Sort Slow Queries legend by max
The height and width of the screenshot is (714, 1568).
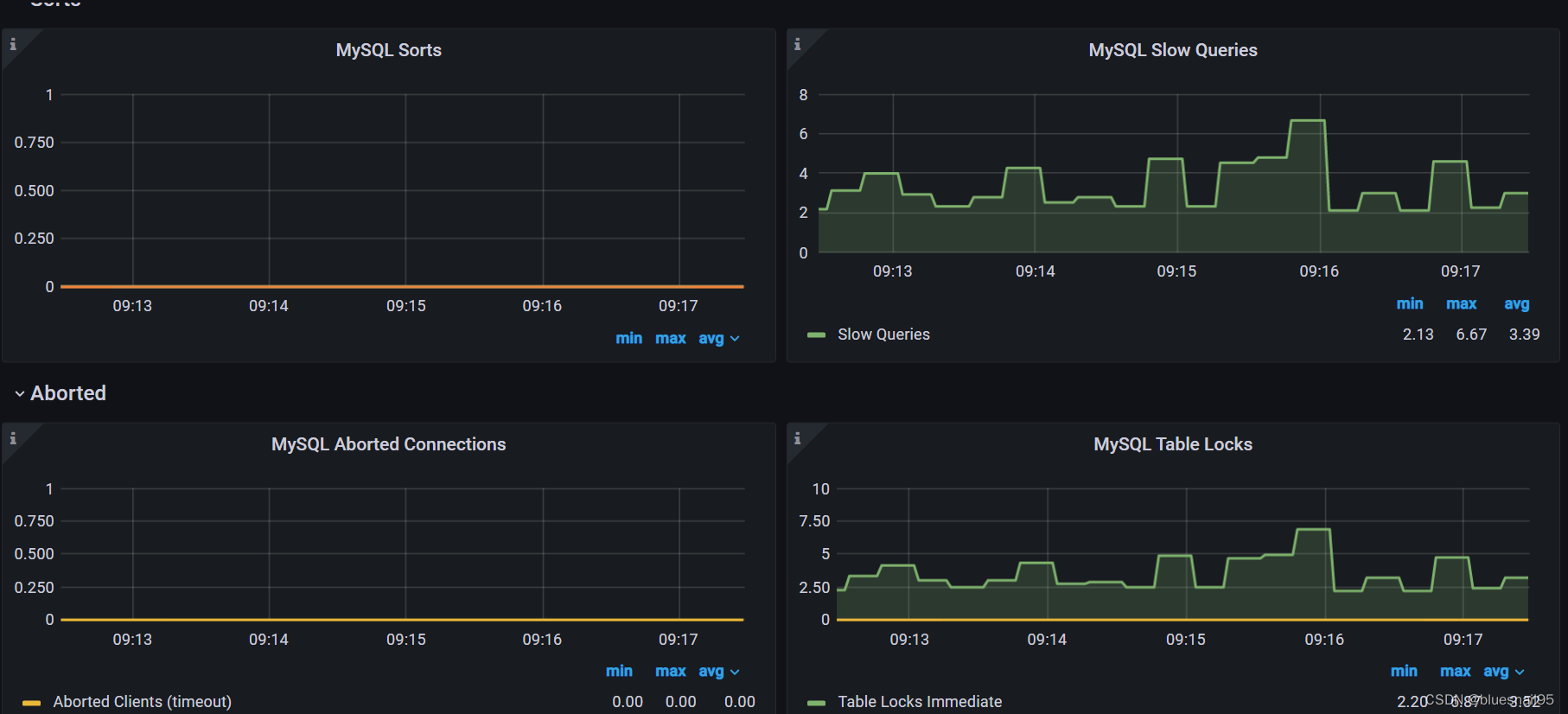[x=1461, y=303]
